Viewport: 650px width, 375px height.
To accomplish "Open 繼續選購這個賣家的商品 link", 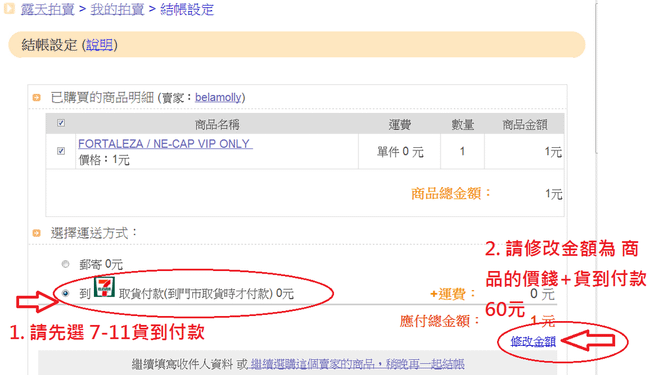I will coord(357,364).
